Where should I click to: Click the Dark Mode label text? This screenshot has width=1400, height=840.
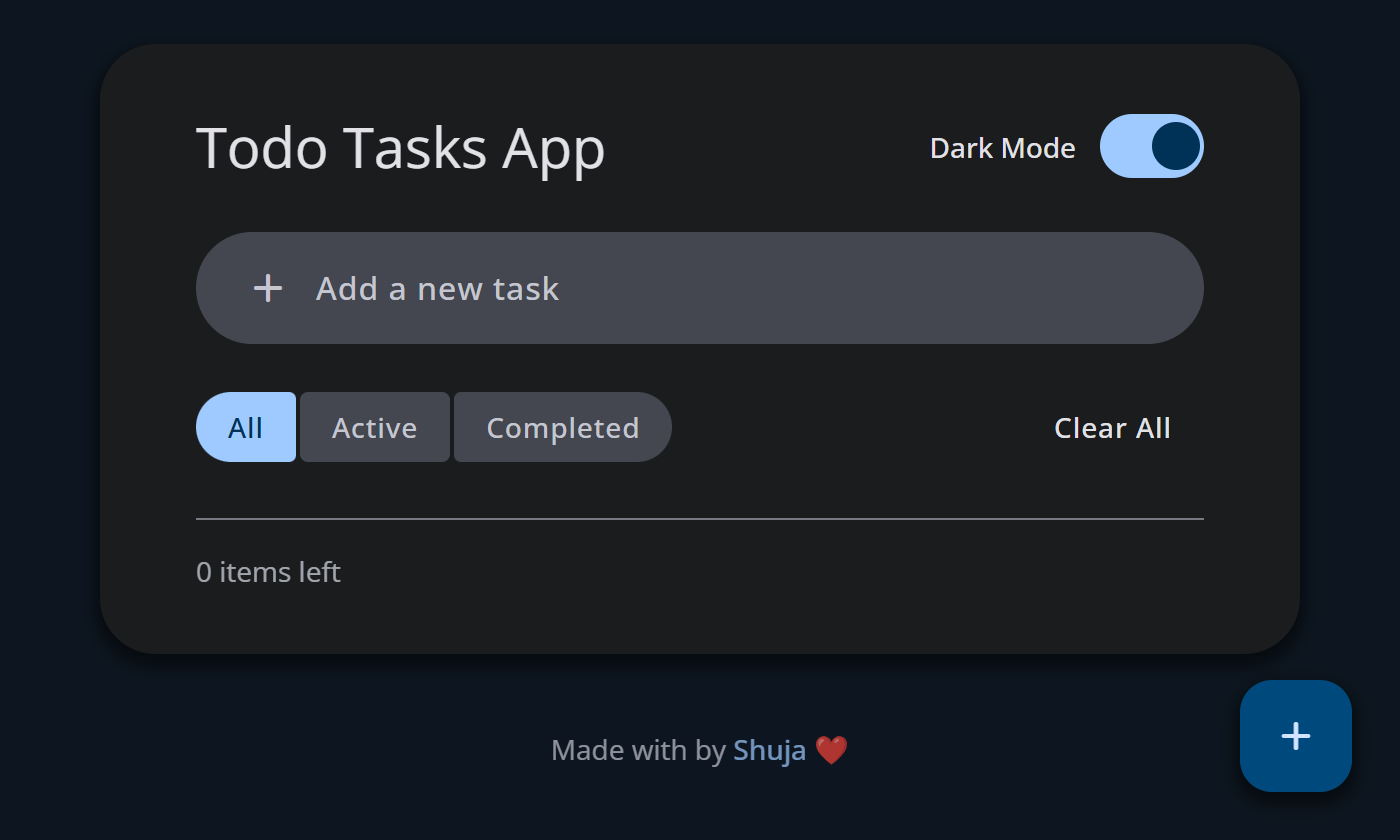point(1002,149)
